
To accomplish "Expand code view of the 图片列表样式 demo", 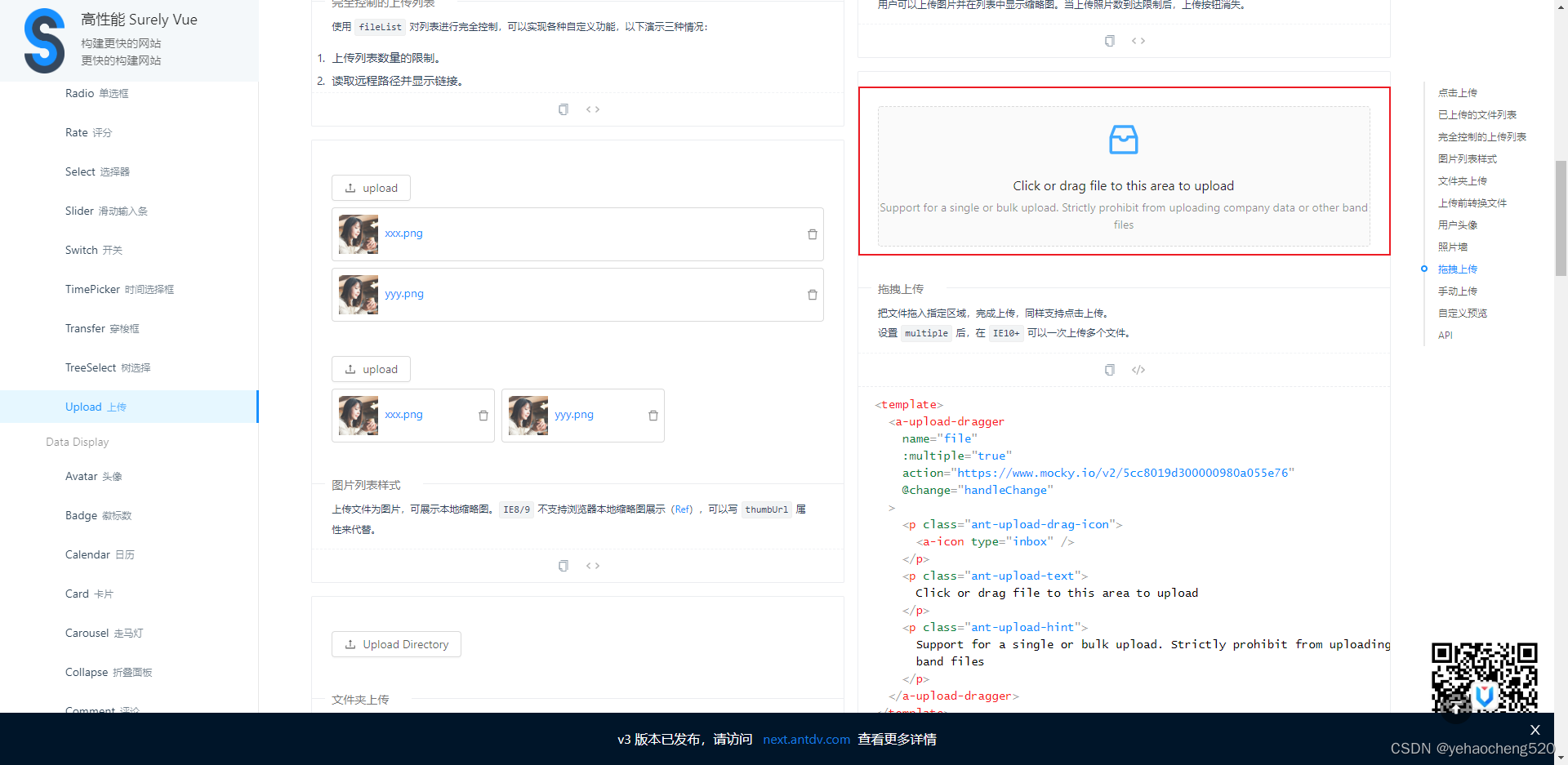I will pyautogui.click(x=593, y=565).
